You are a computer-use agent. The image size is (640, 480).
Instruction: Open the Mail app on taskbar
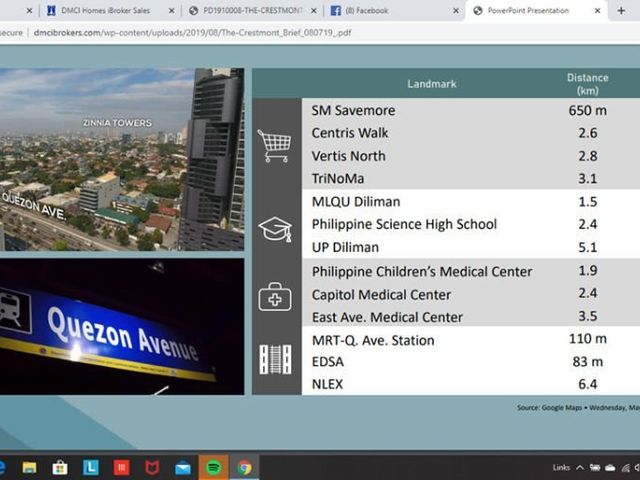point(182,468)
